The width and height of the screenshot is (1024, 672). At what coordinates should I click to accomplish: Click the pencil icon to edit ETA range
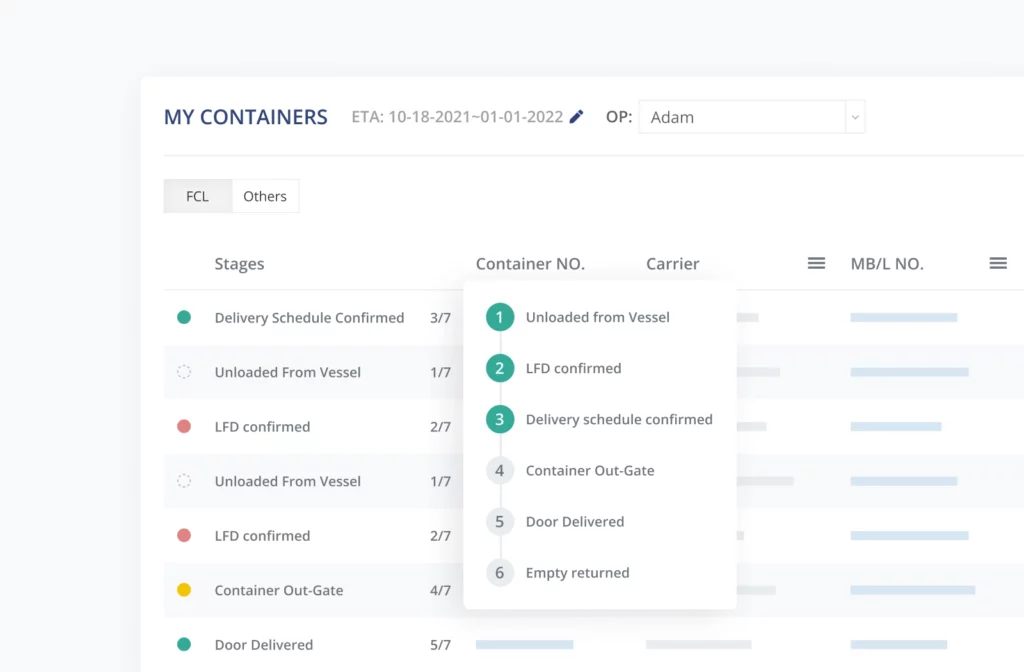click(x=576, y=117)
